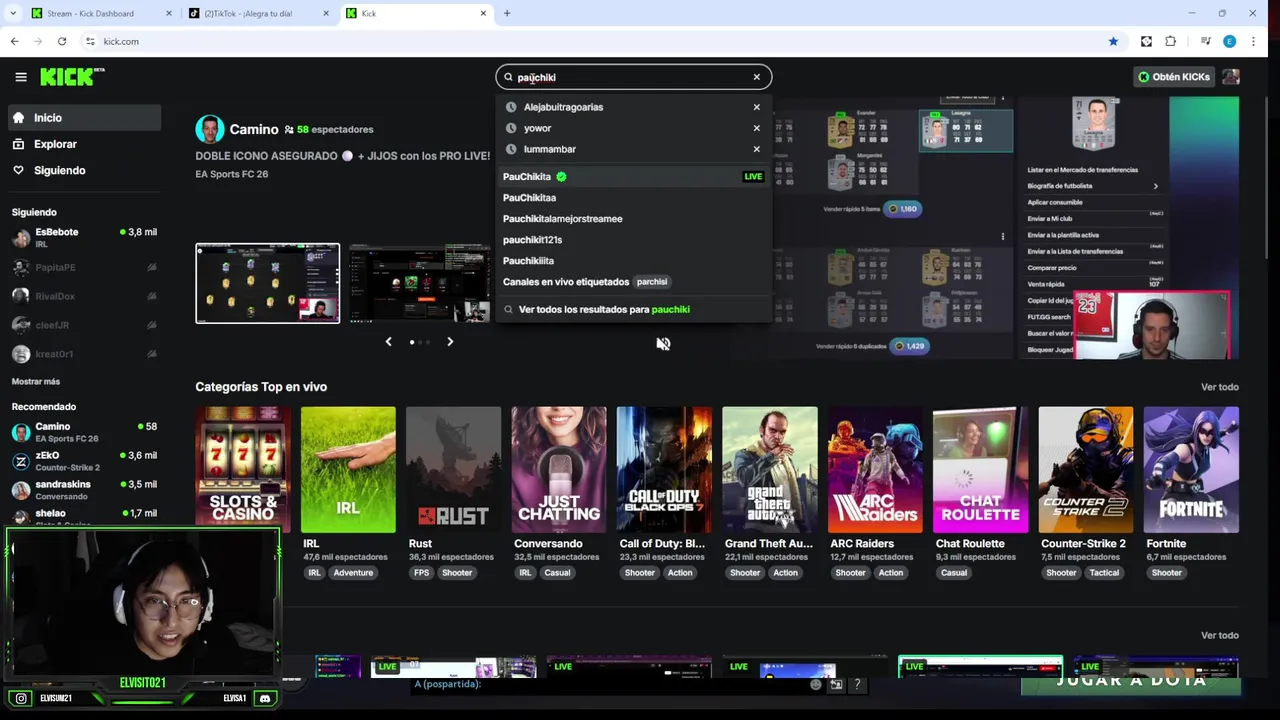Go to previous featured stream

coord(389,342)
